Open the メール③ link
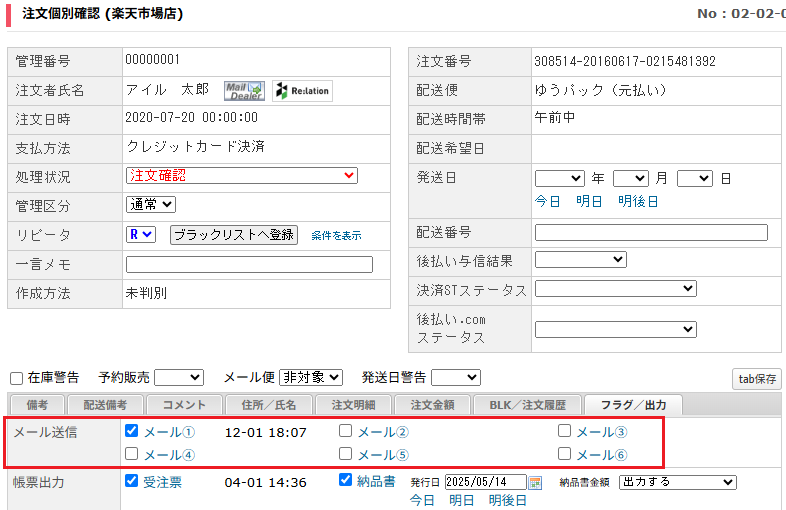The width and height of the screenshot is (786, 510). point(602,432)
